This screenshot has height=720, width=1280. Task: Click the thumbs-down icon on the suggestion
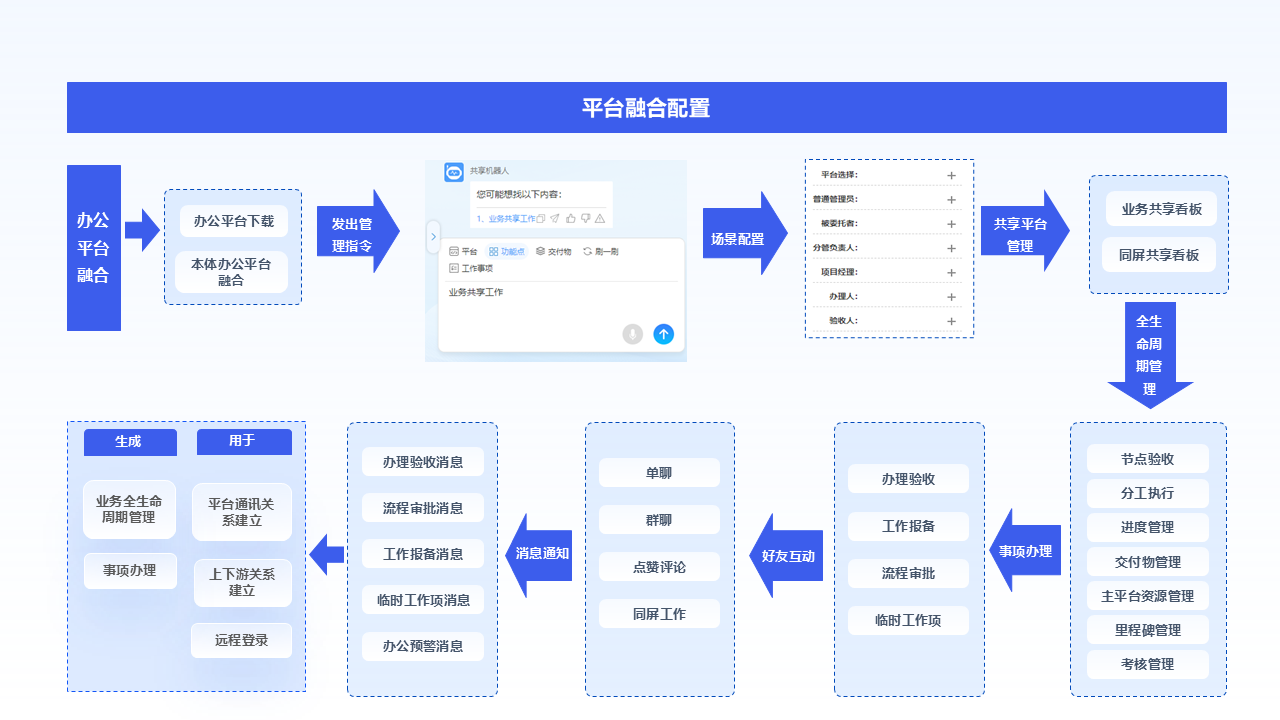585,218
